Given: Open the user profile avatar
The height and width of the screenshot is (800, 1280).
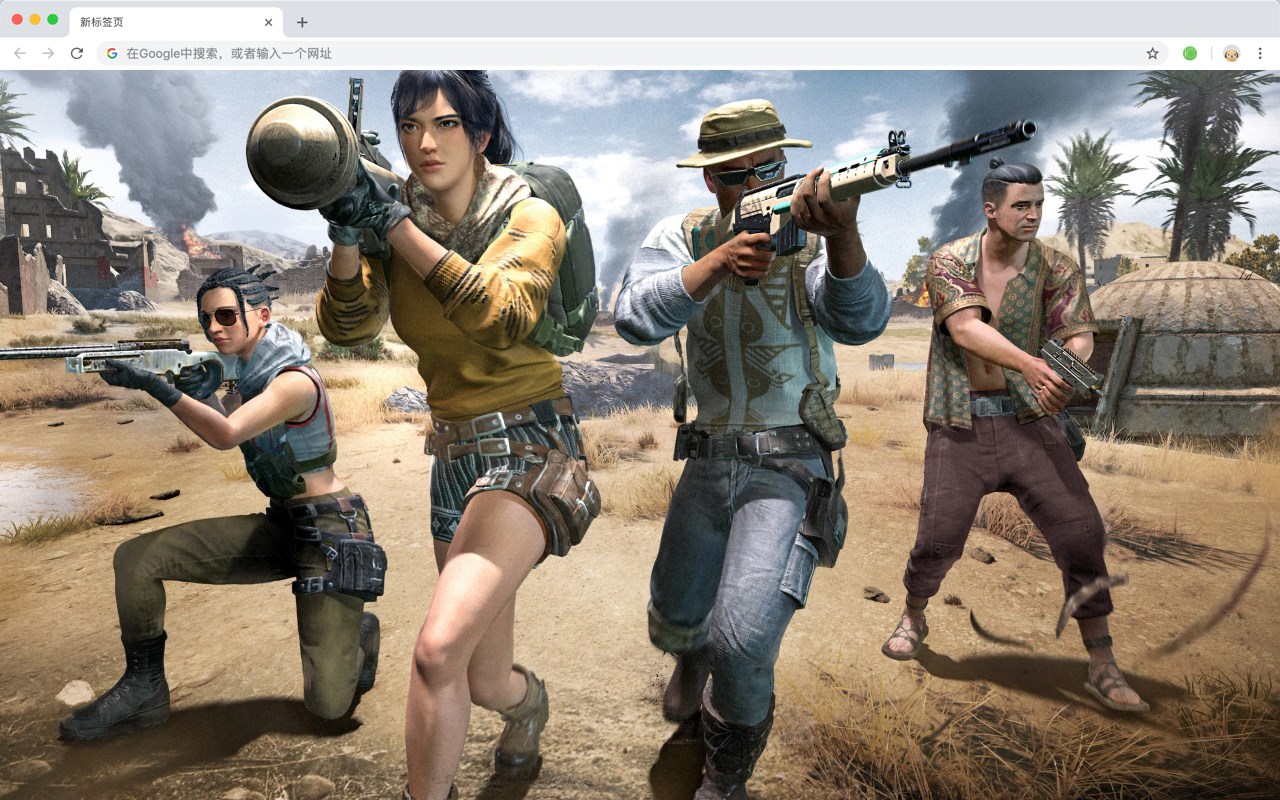Looking at the screenshot, I should pos(1232,53).
